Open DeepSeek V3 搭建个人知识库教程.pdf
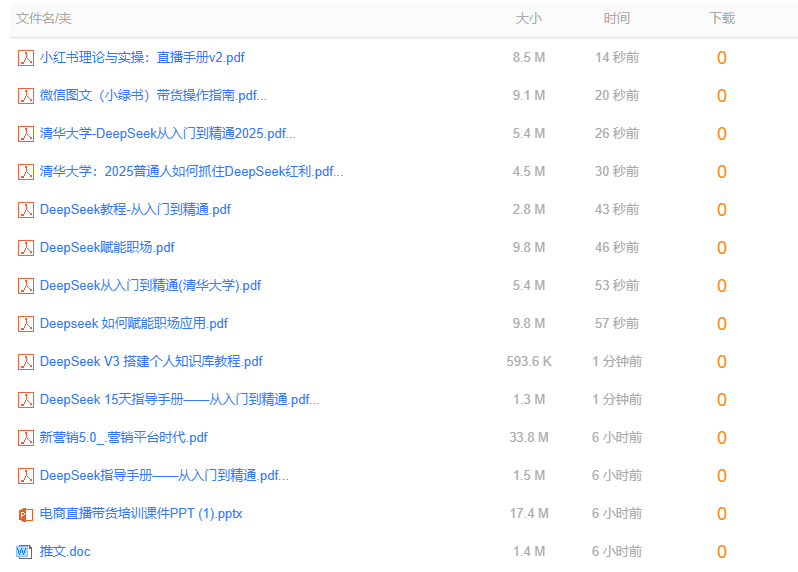Viewport: 798px width, 572px height. coord(151,361)
